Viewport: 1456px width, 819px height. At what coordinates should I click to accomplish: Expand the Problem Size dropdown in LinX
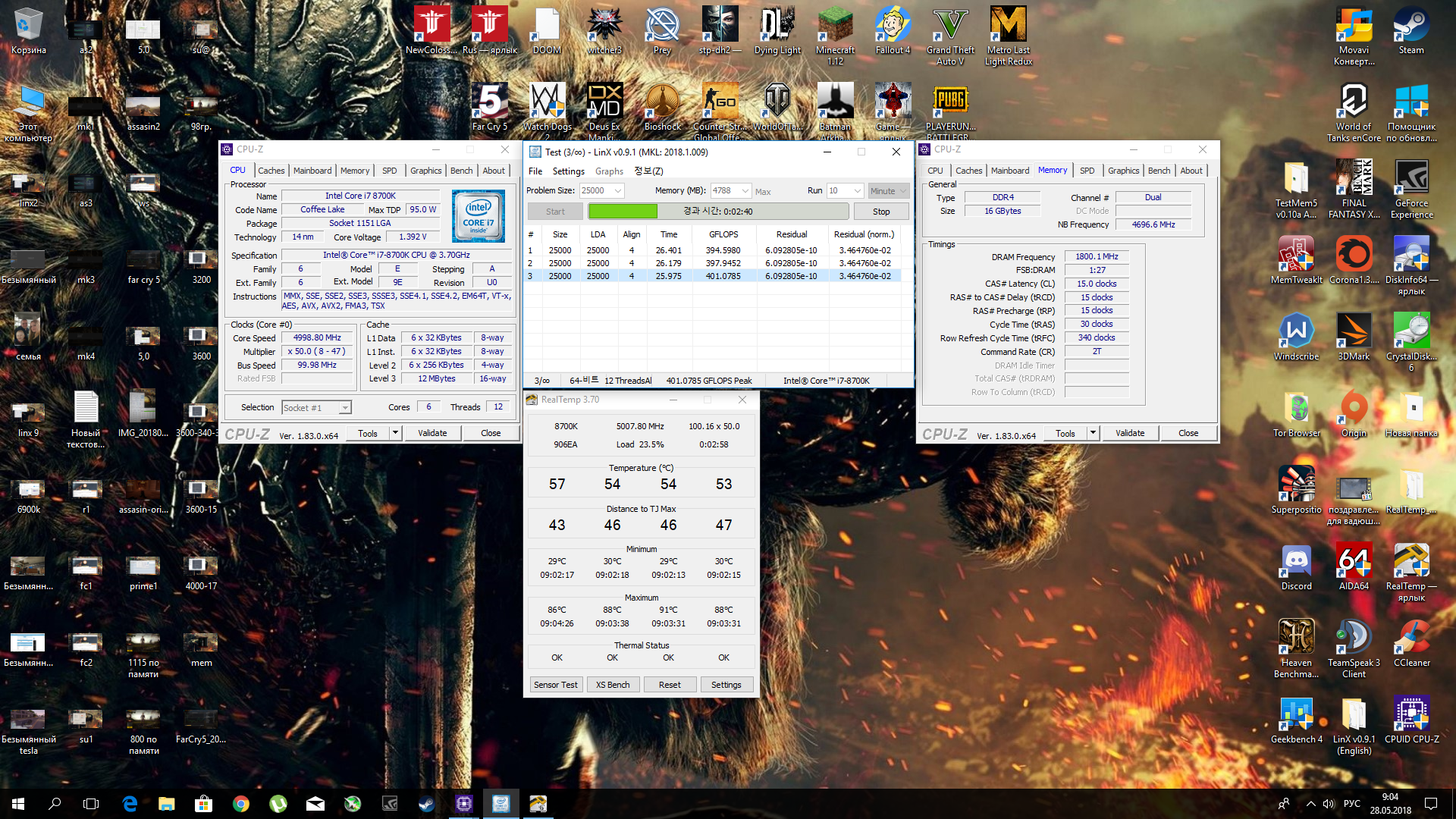click(618, 191)
